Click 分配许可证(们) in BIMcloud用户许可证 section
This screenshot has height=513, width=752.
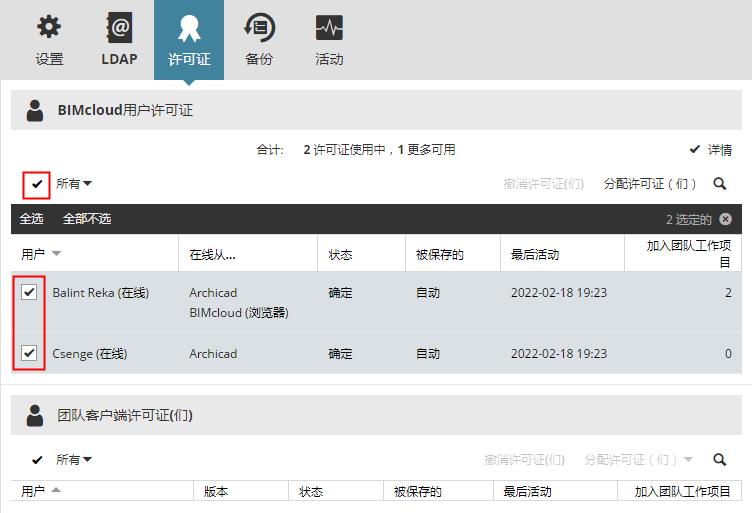650,184
